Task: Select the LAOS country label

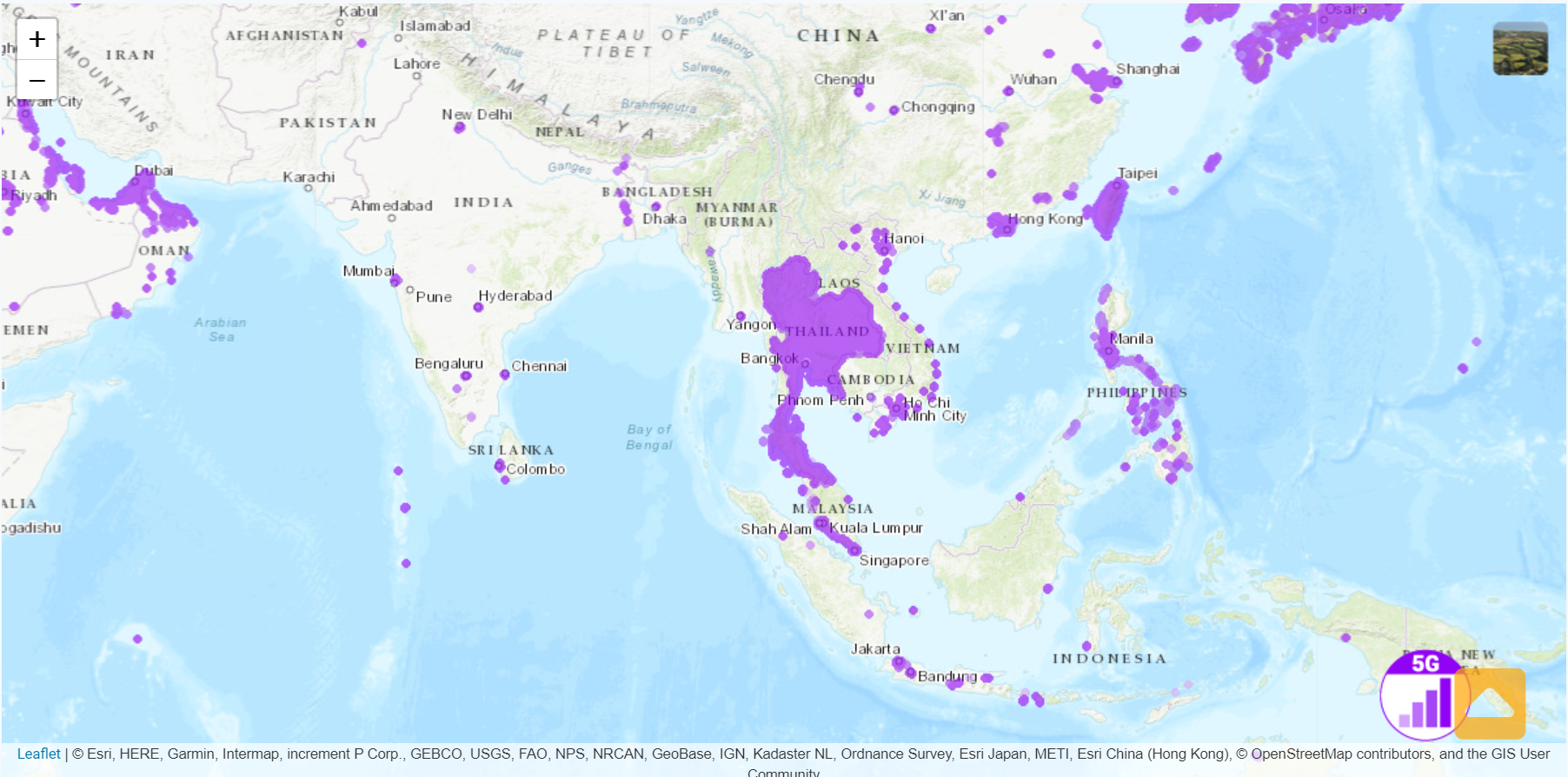Action: pos(839,283)
